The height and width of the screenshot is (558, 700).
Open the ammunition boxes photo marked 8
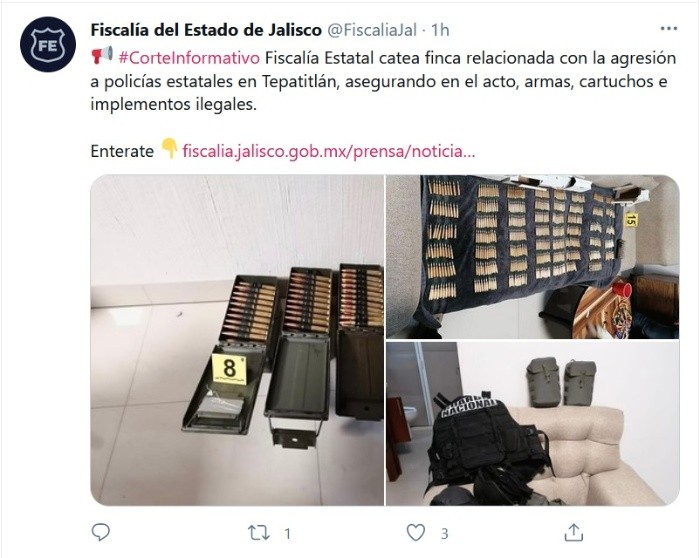coord(237,340)
